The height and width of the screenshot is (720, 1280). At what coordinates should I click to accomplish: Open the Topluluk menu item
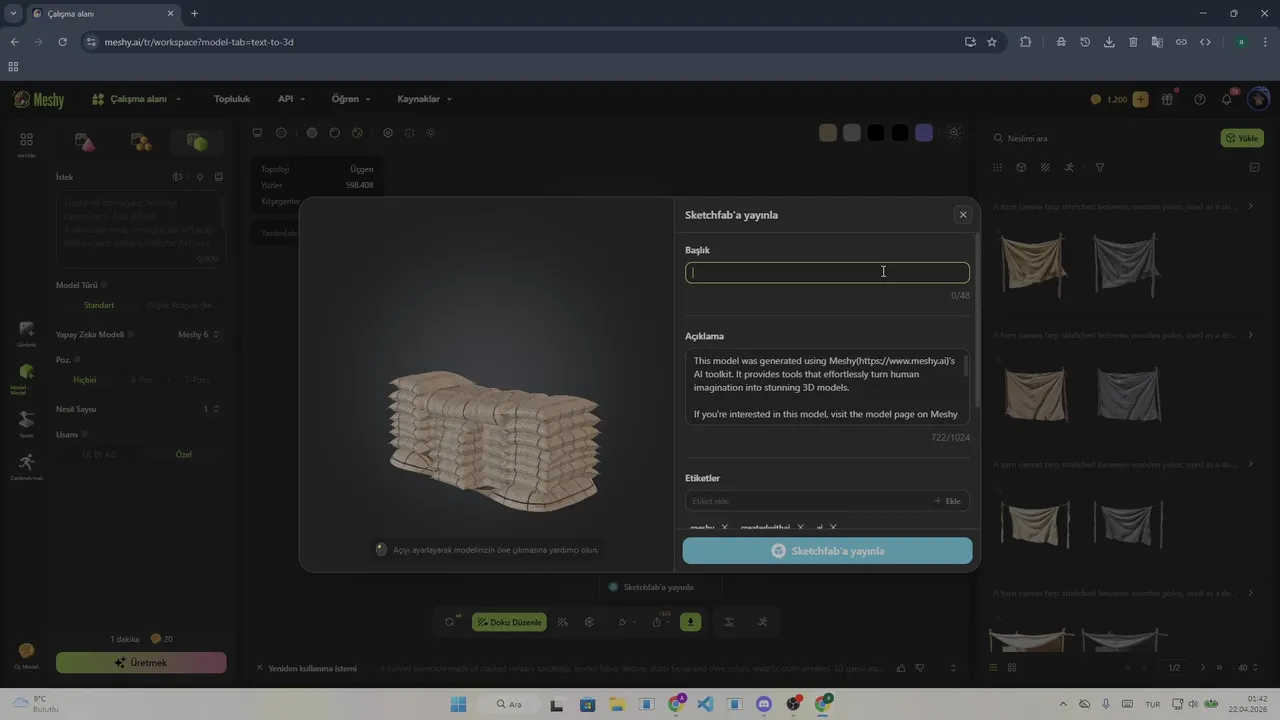tap(232, 99)
